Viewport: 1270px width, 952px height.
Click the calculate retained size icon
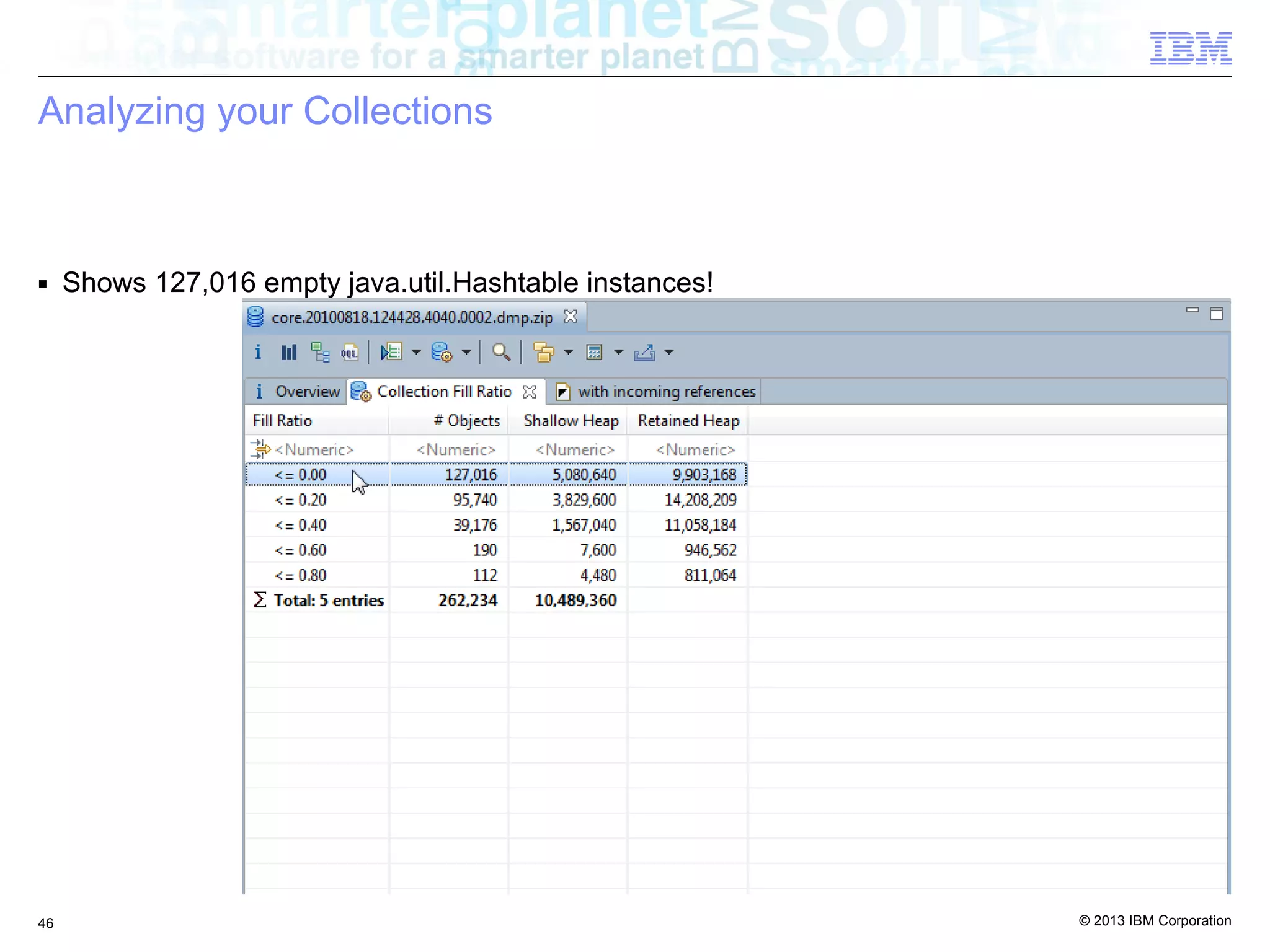pos(594,353)
